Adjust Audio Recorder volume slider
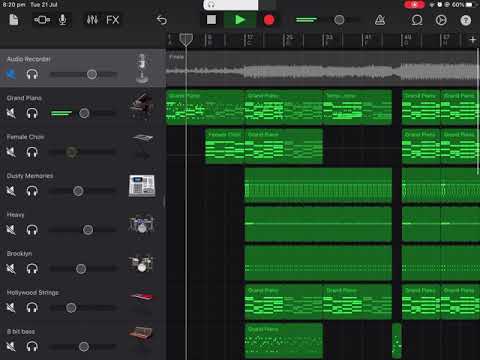 (x=92, y=74)
